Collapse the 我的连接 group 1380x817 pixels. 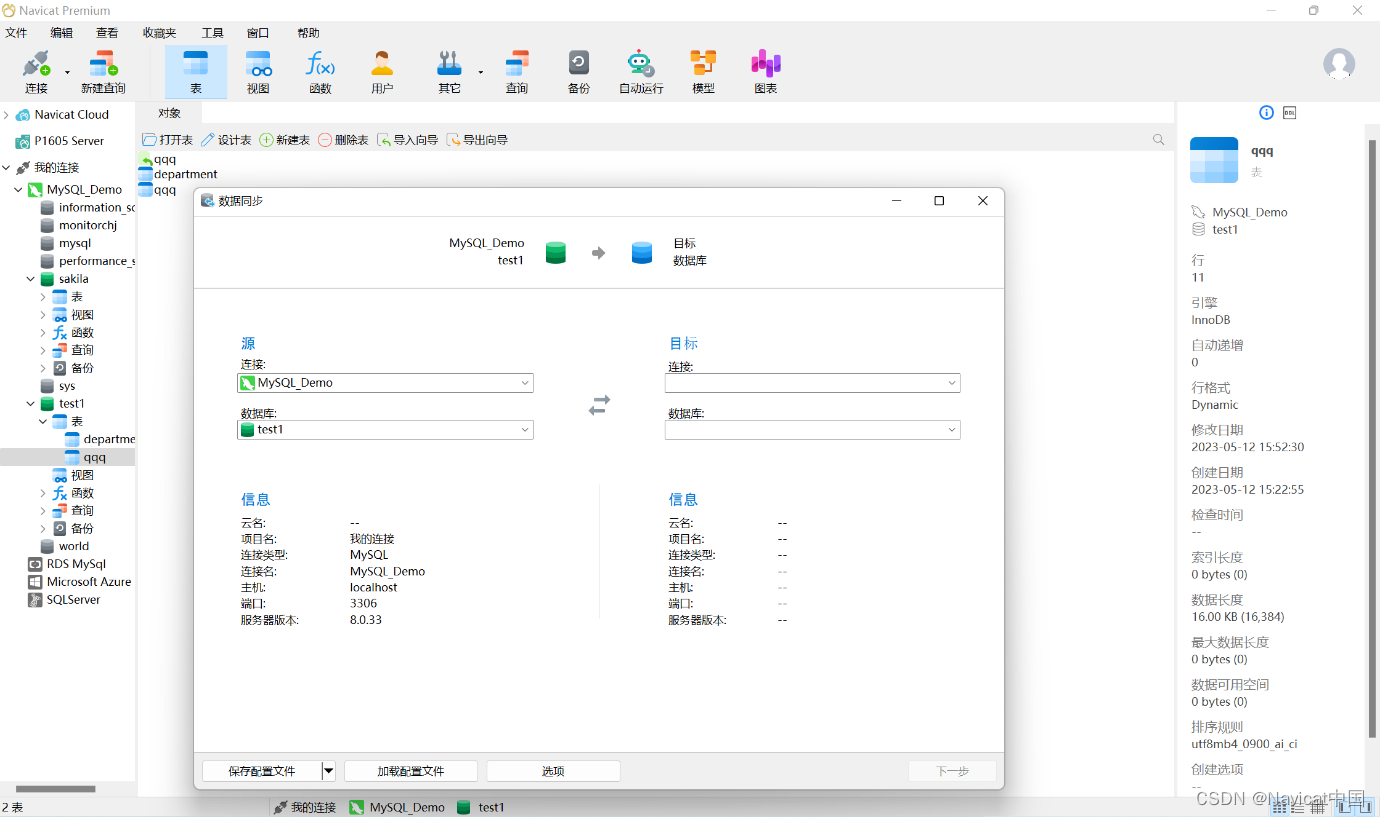[x=6, y=168]
